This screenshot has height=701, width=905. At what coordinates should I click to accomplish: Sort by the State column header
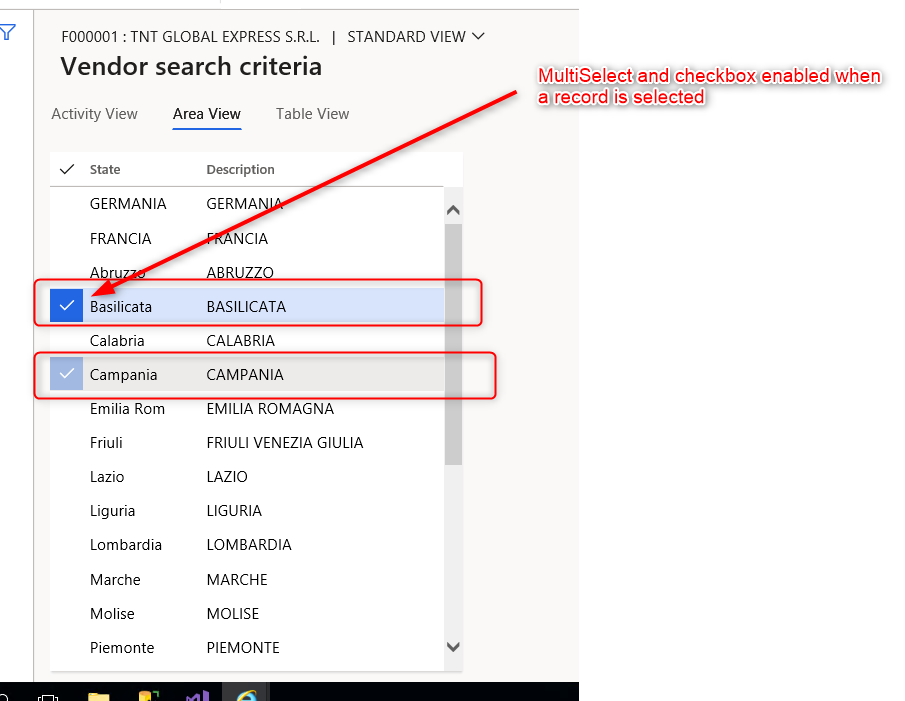105,169
